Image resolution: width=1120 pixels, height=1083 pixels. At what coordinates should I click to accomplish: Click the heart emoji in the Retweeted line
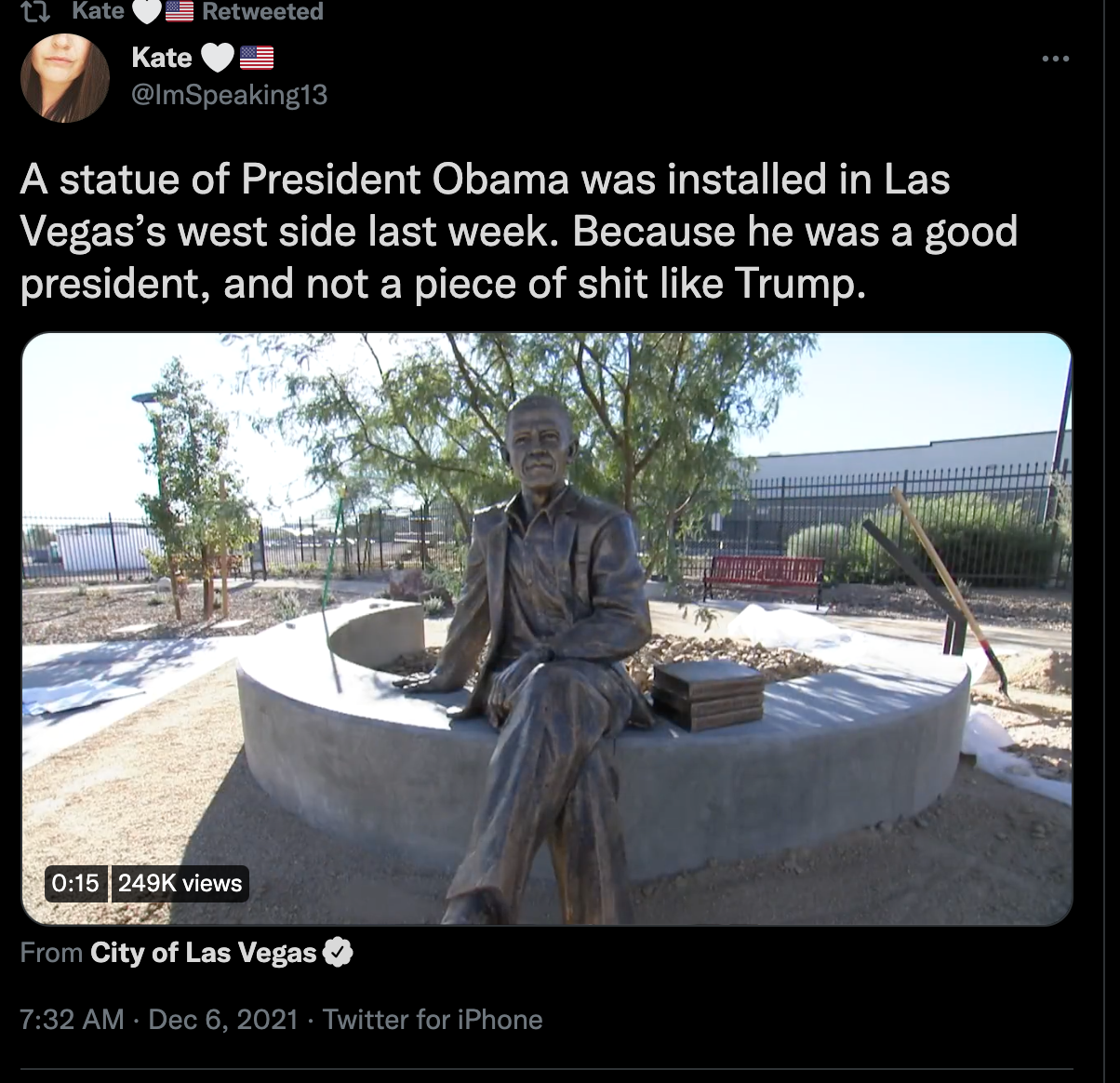[x=147, y=11]
